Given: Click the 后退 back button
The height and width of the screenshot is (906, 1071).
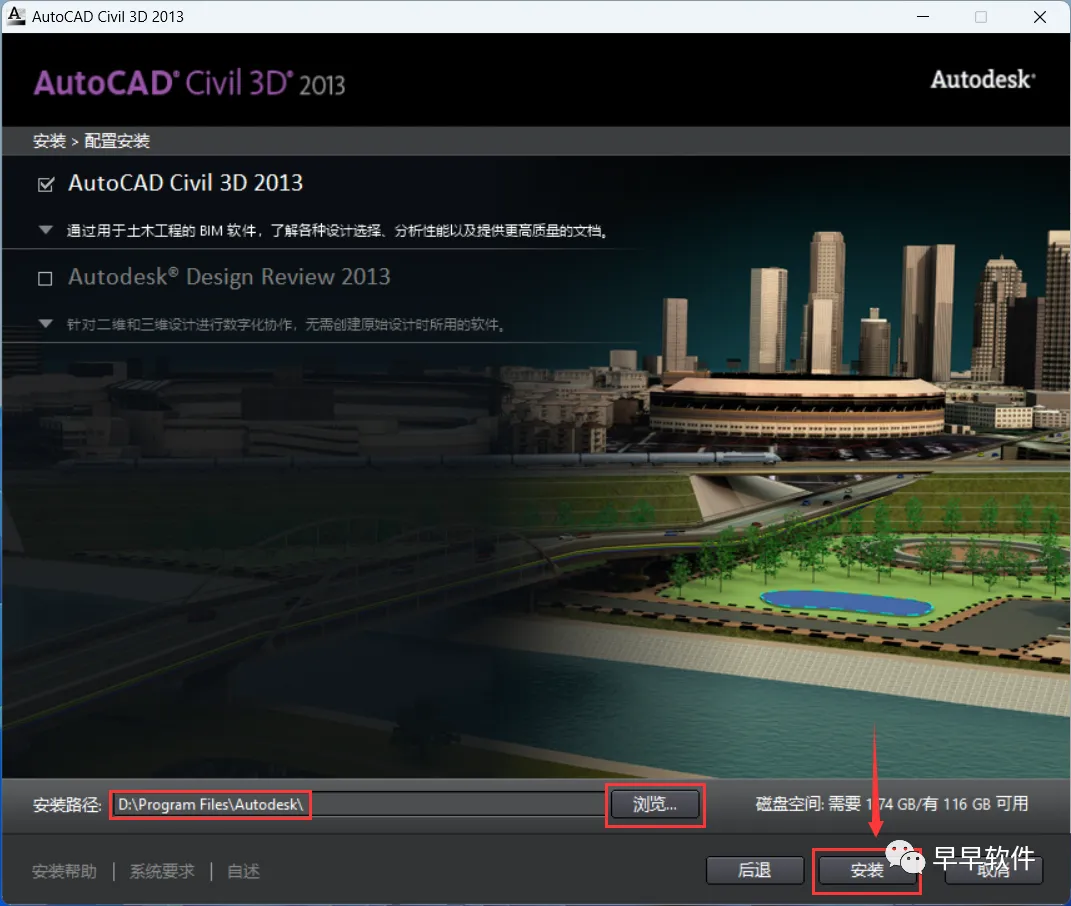Looking at the screenshot, I should pos(755,870).
